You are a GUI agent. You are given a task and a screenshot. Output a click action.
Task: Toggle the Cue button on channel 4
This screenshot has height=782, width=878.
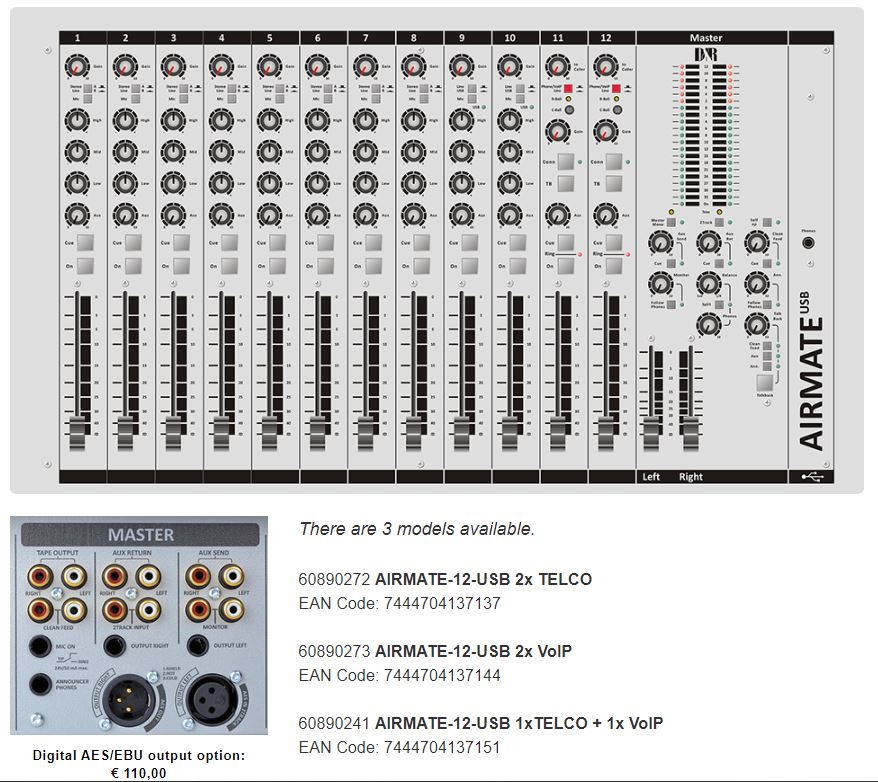click(x=229, y=243)
